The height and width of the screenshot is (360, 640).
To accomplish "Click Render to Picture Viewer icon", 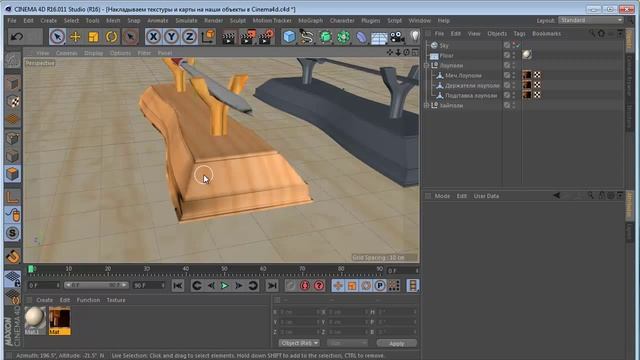I will pos(247,37).
